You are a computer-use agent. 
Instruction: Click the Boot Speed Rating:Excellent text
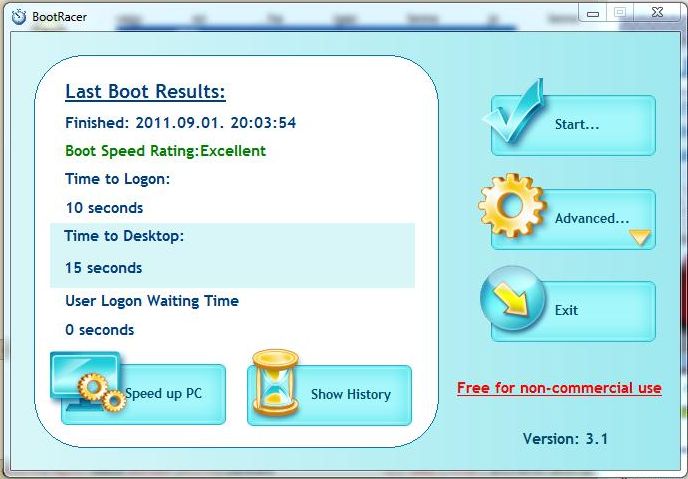point(165,151)
